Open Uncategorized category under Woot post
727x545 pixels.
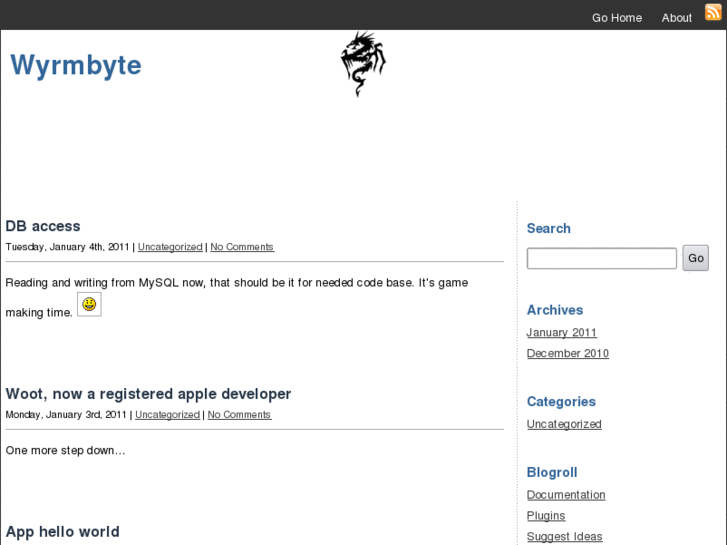coord(167,415)
